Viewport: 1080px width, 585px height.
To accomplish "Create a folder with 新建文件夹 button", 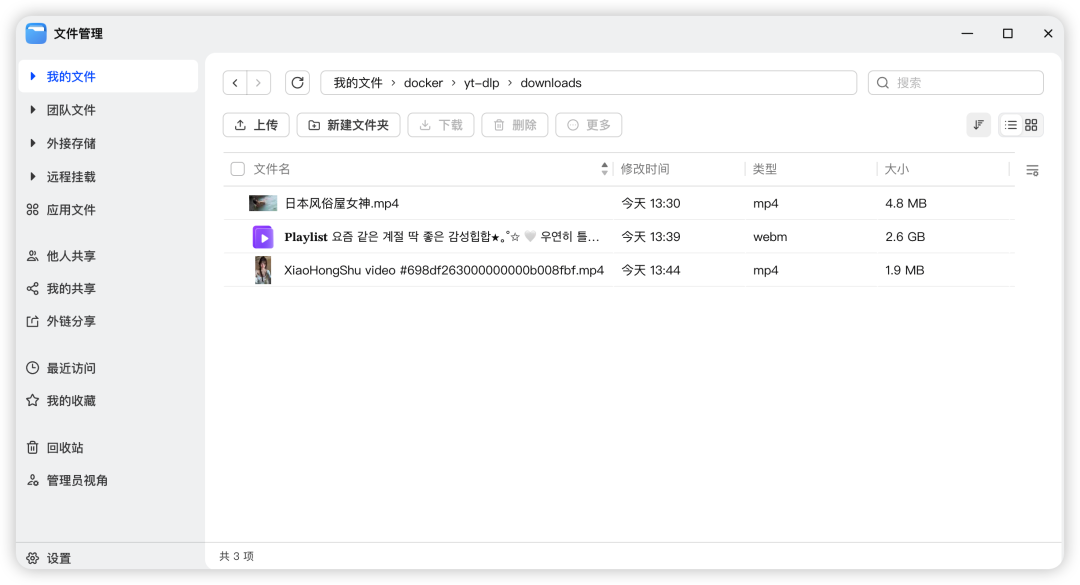I will [348, 124].
